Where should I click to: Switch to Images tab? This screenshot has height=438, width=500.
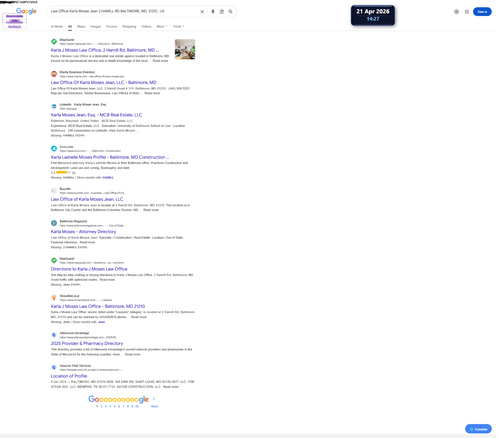pyautogui.click(x=96, y=26)
